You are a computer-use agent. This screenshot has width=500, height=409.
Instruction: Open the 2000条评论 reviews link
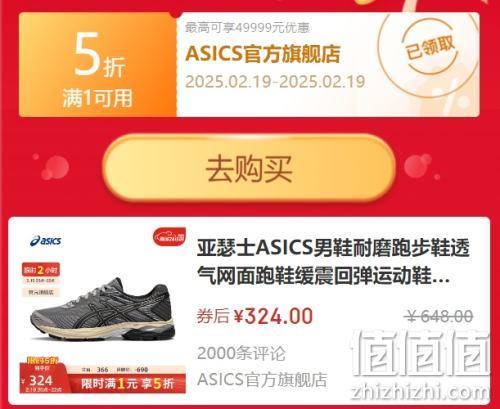(x=241, y=353)
